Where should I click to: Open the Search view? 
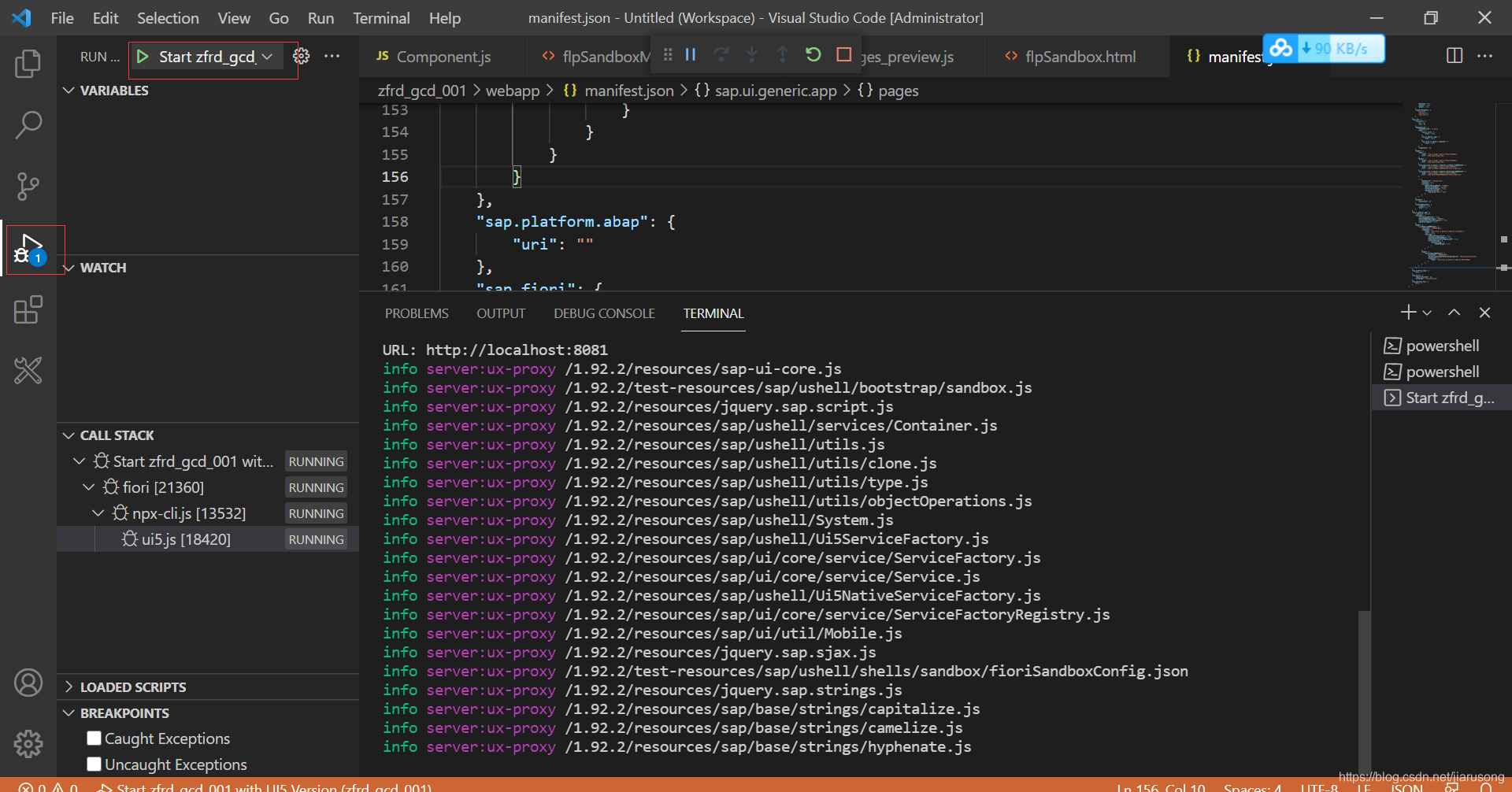click(28, 124)
